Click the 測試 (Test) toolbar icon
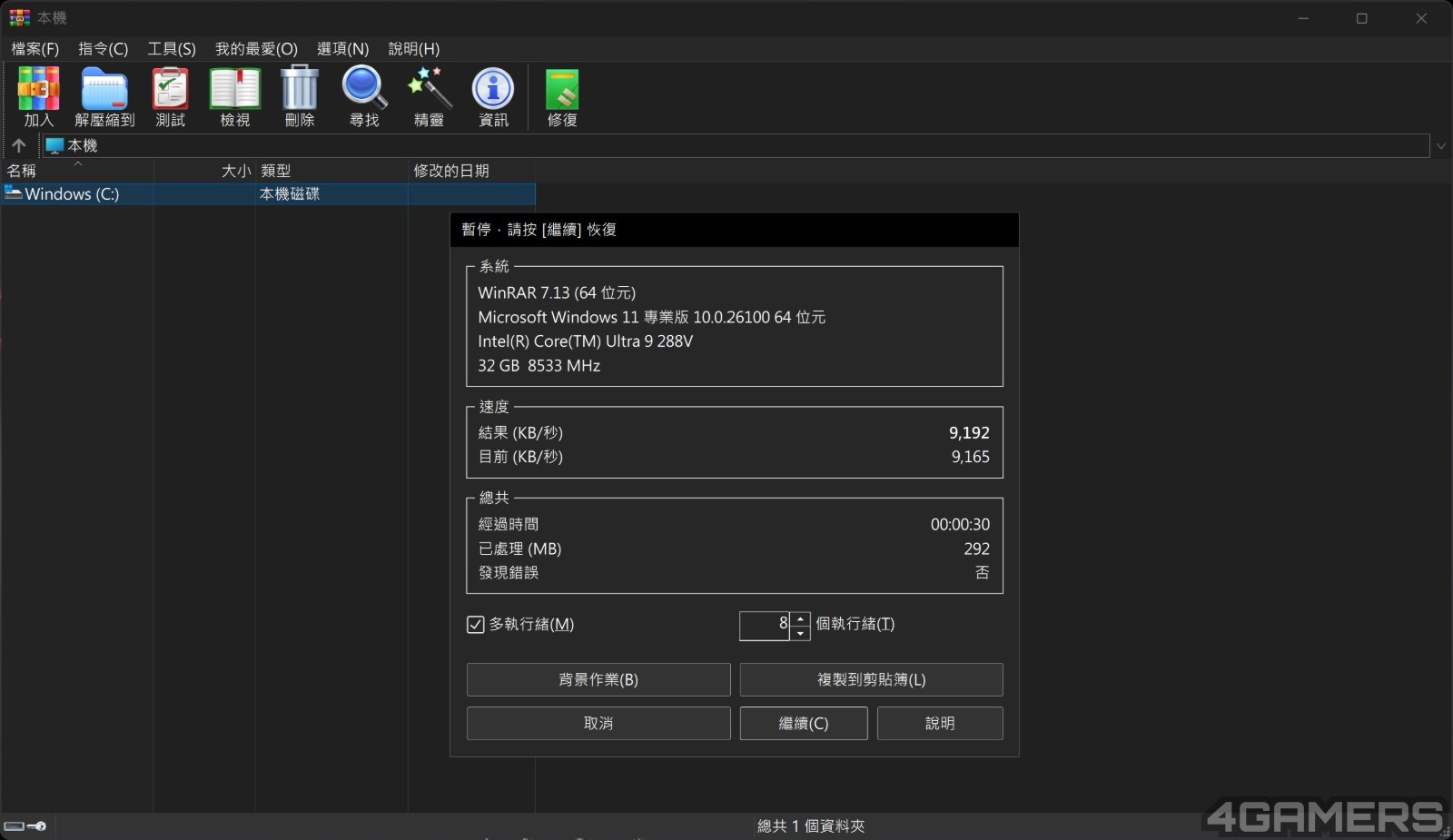1453x840 pixels. point(170,95)
